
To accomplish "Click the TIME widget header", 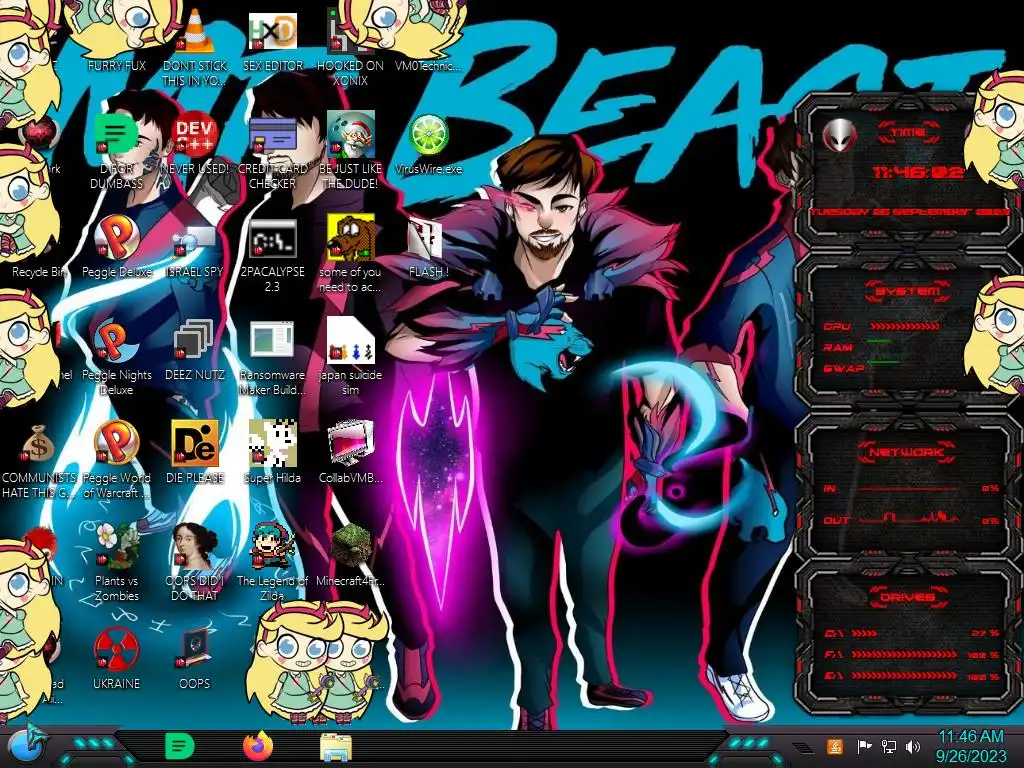I will [x=908, y=133].
